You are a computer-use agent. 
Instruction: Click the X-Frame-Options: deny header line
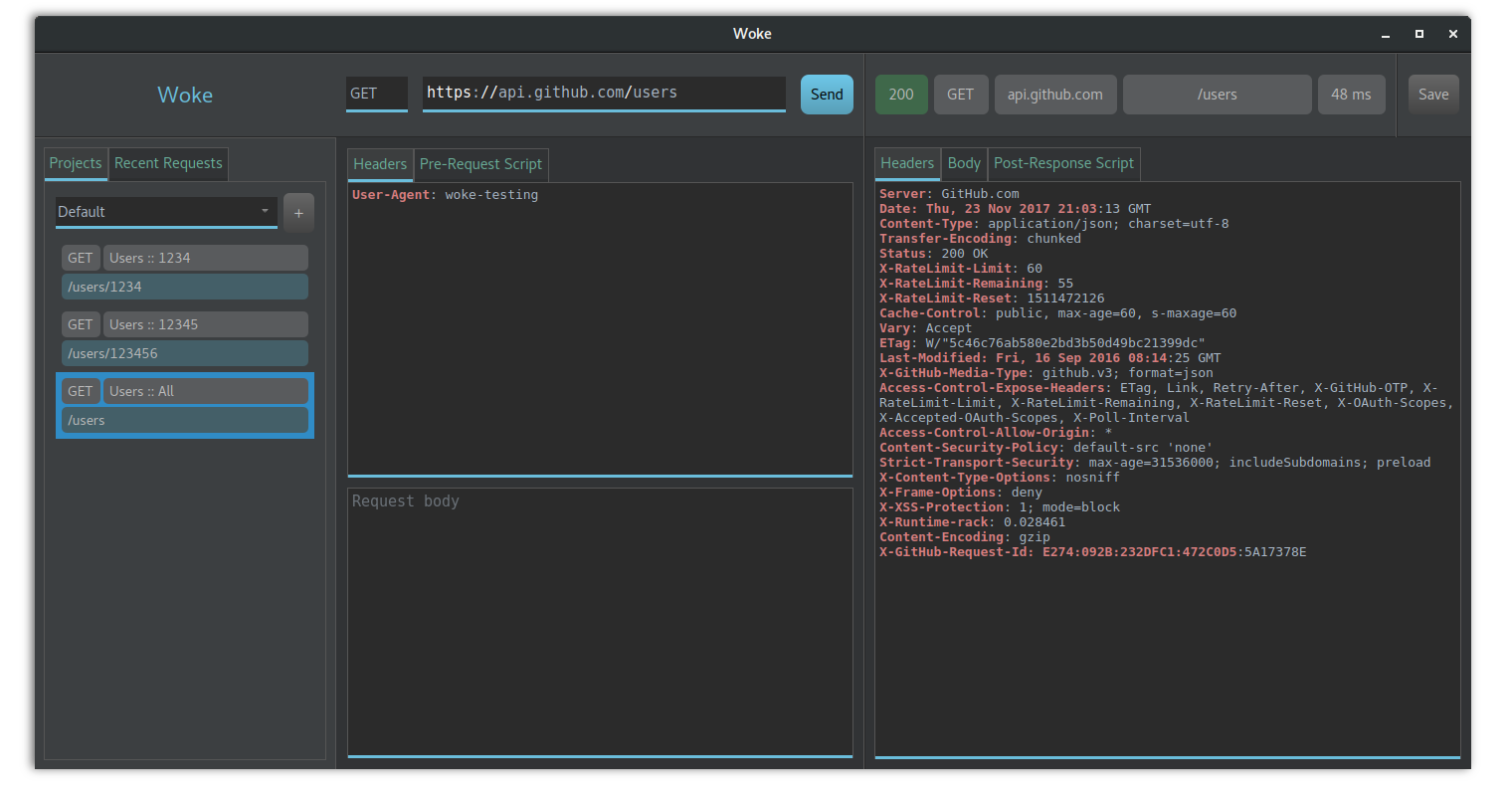[x=961, y=493]
